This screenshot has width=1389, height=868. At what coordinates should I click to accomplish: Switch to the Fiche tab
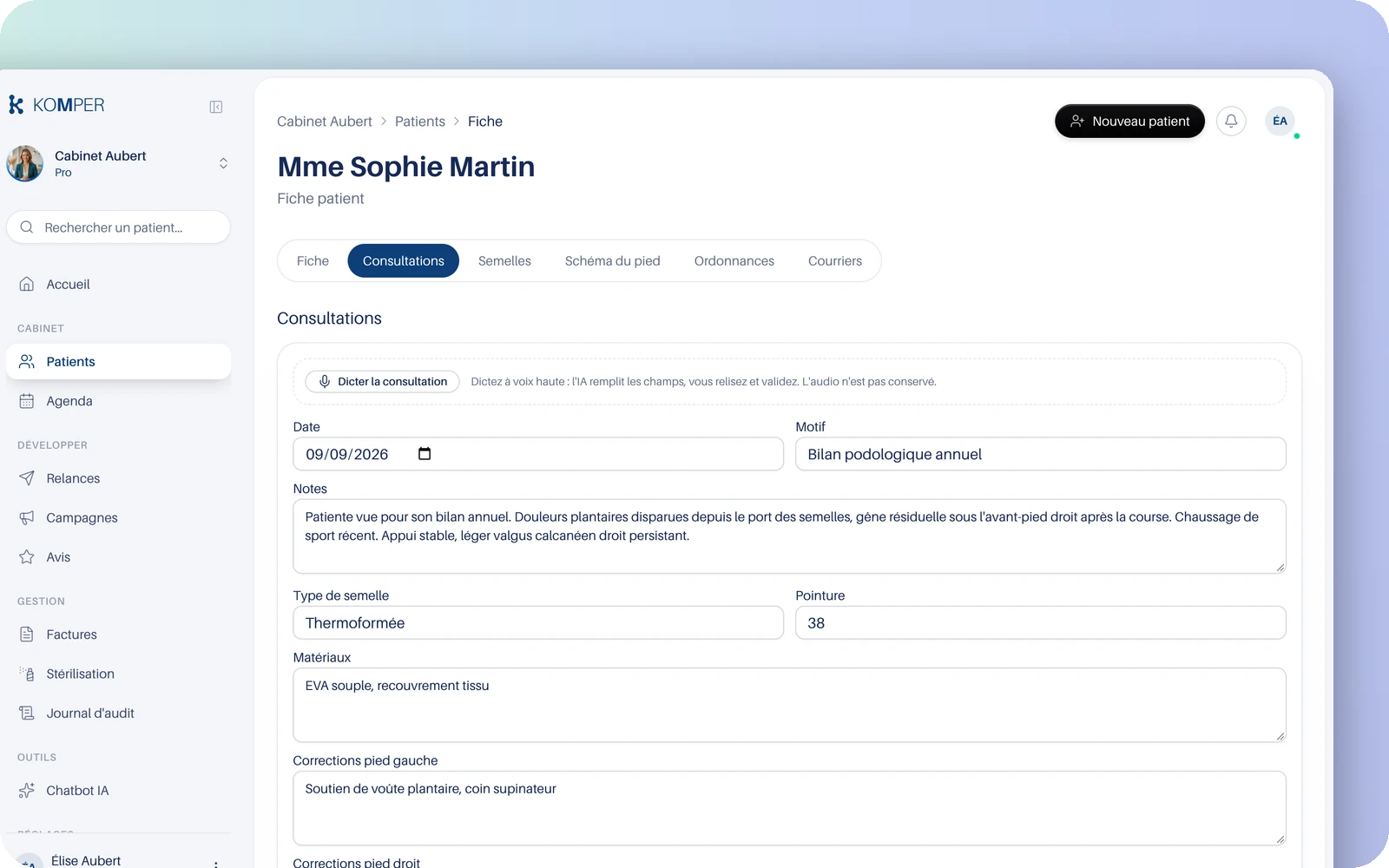313,260
